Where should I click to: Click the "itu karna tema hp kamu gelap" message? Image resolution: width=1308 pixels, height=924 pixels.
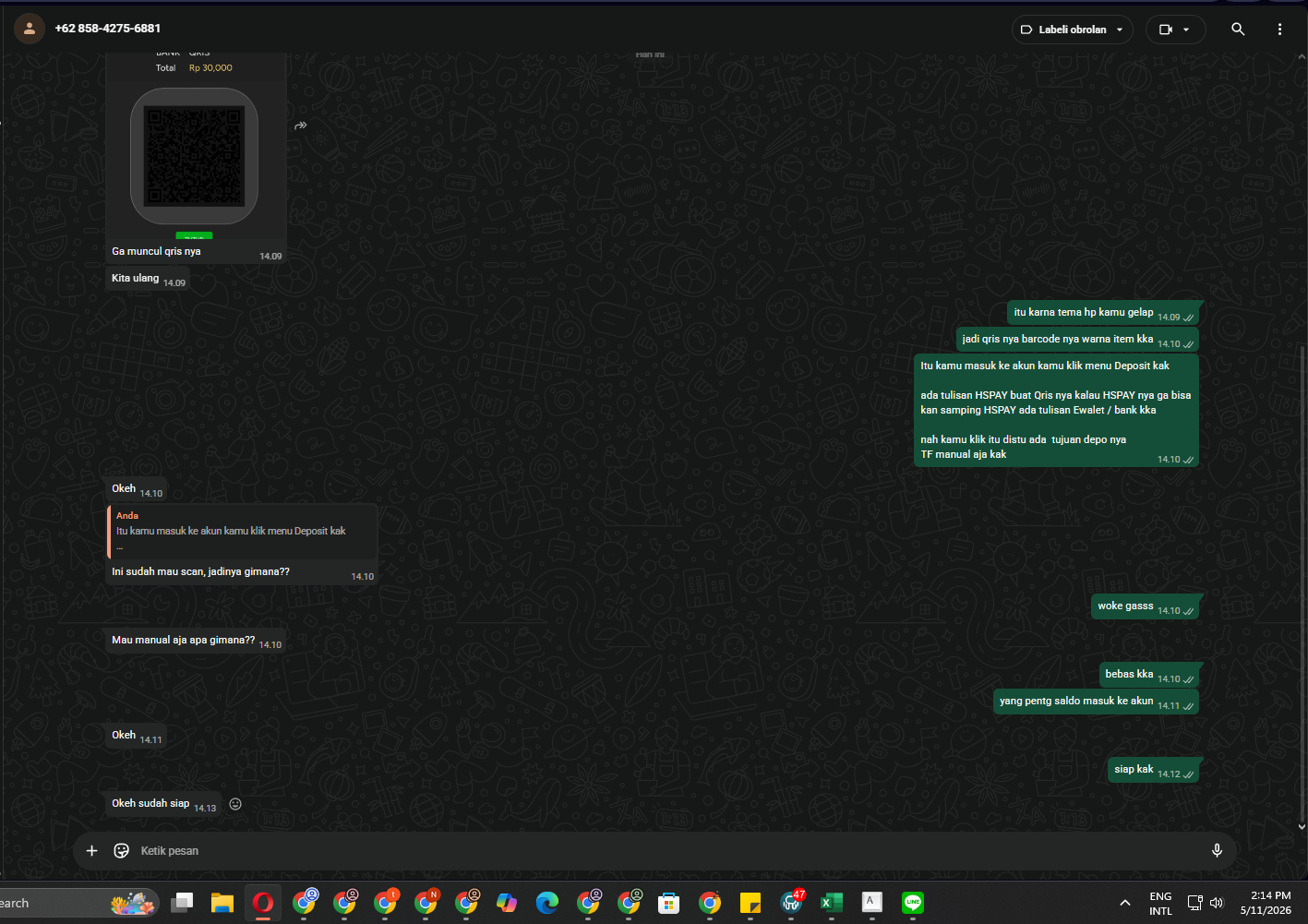click(x=1103, y=313)
